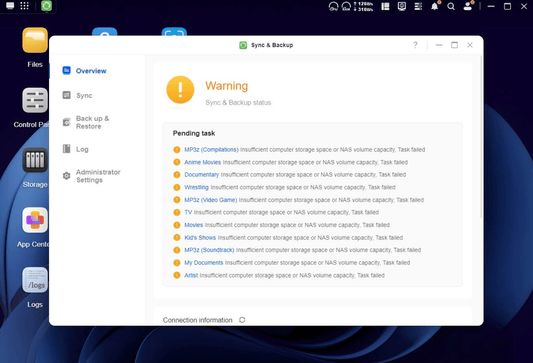Open the Movies task link

point(193,225)
